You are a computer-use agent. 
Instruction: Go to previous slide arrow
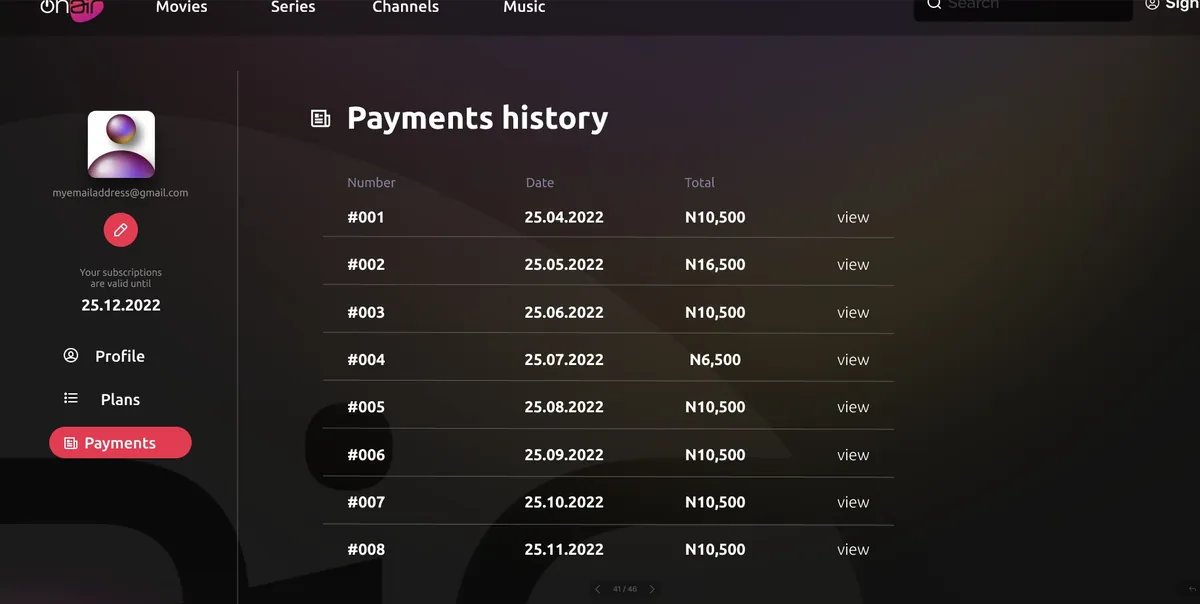click(x=597, y=589)
